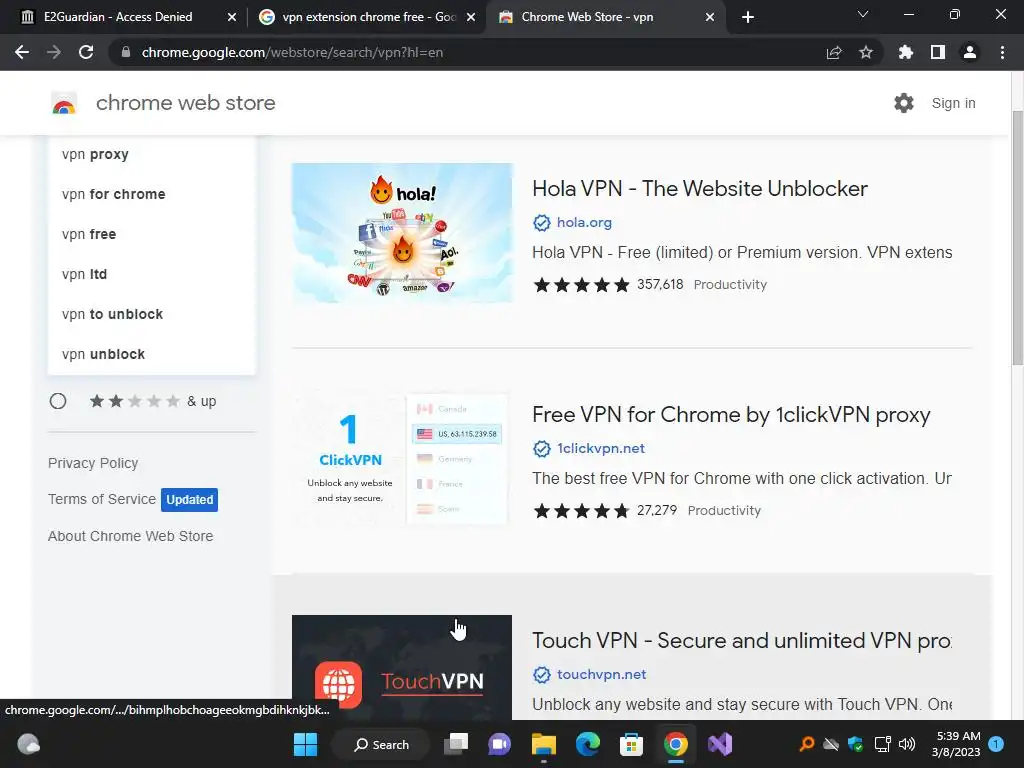
Task: Click the forward navigation arrow
Action: point(54,52)
